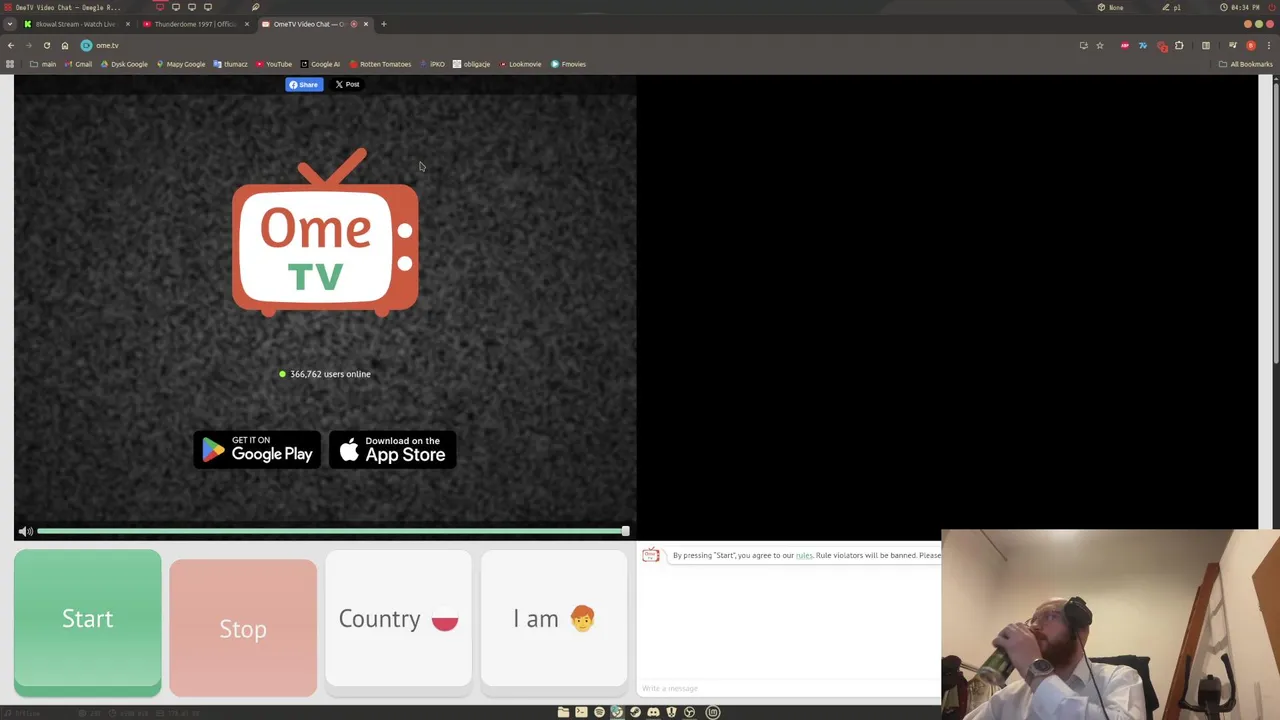Screen dimensions: 1280x720
Task: Go back in browser history
Action: pyautogui.click(x=11, y=45)
